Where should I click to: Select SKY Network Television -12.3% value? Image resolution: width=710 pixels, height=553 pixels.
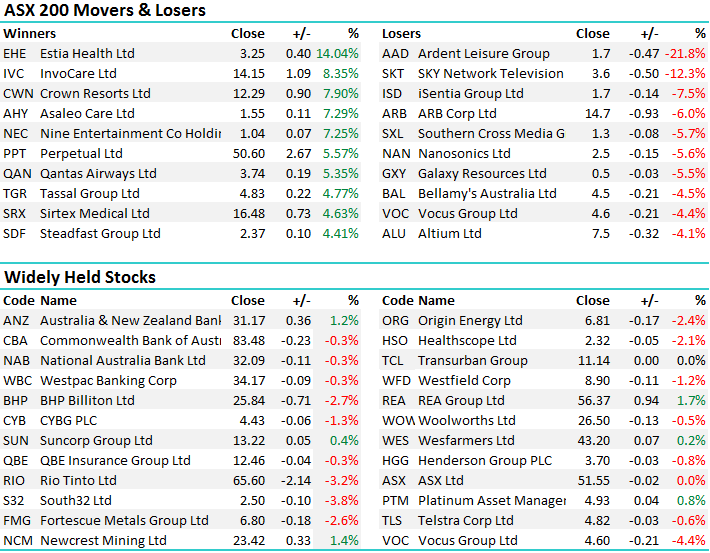686,73
